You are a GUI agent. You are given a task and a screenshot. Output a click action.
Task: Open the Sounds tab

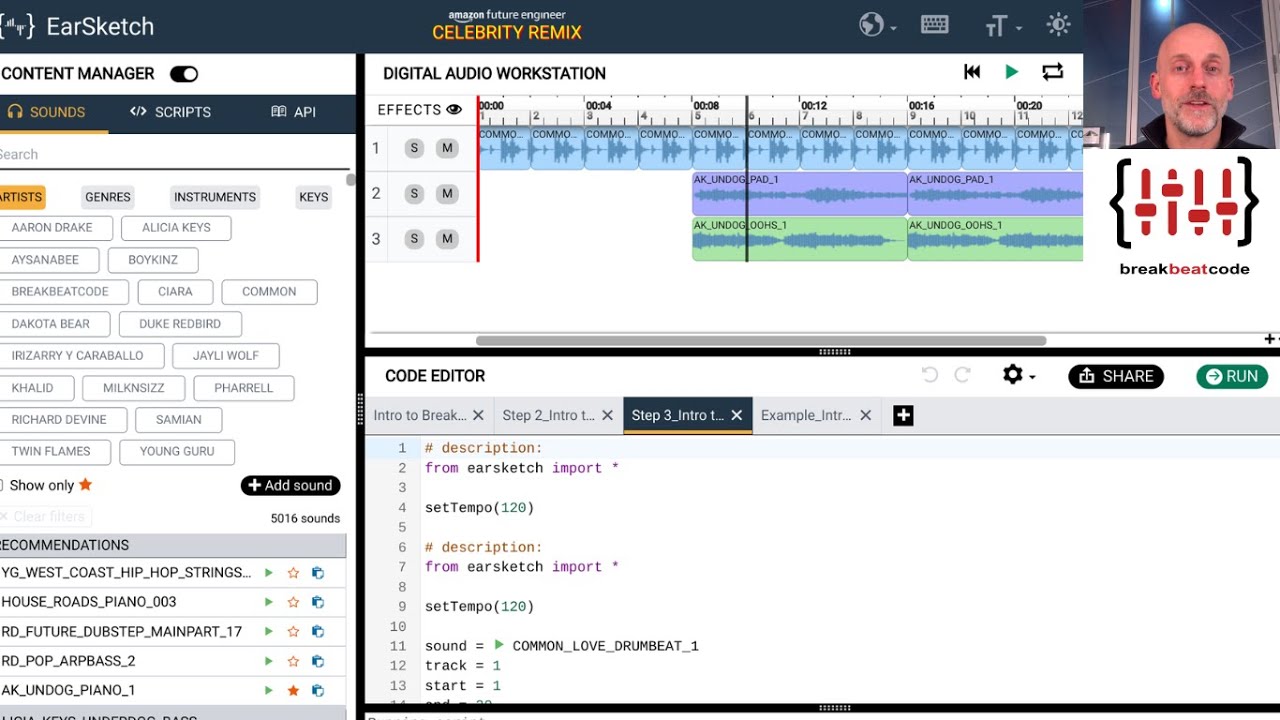(x=48, y=112)
